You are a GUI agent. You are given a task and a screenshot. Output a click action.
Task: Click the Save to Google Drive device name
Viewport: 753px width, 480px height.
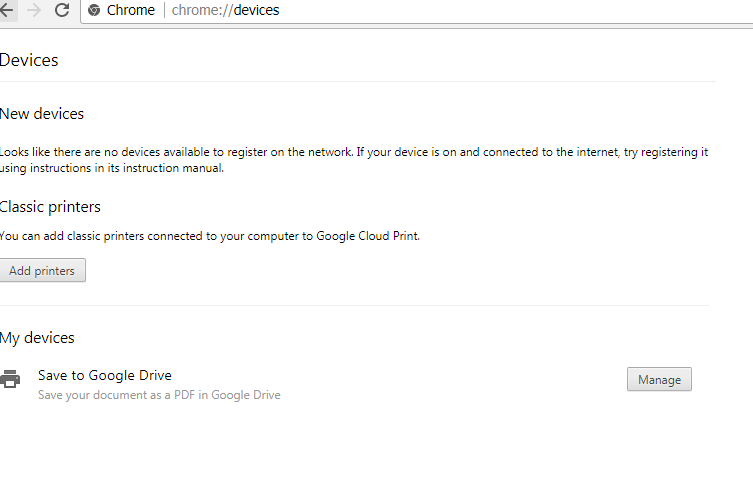[105, 375]
